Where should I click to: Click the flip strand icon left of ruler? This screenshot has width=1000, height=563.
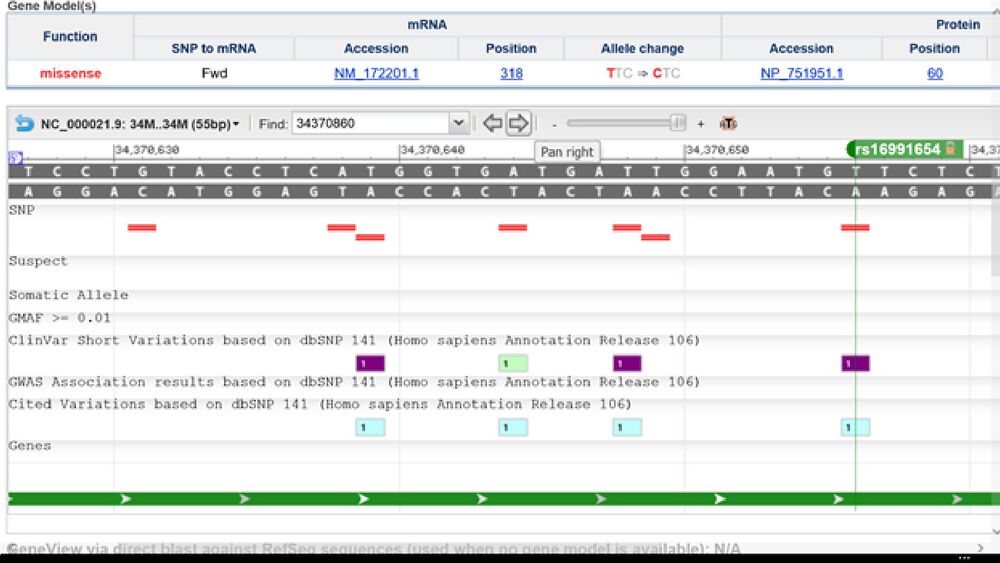point(15,157)
